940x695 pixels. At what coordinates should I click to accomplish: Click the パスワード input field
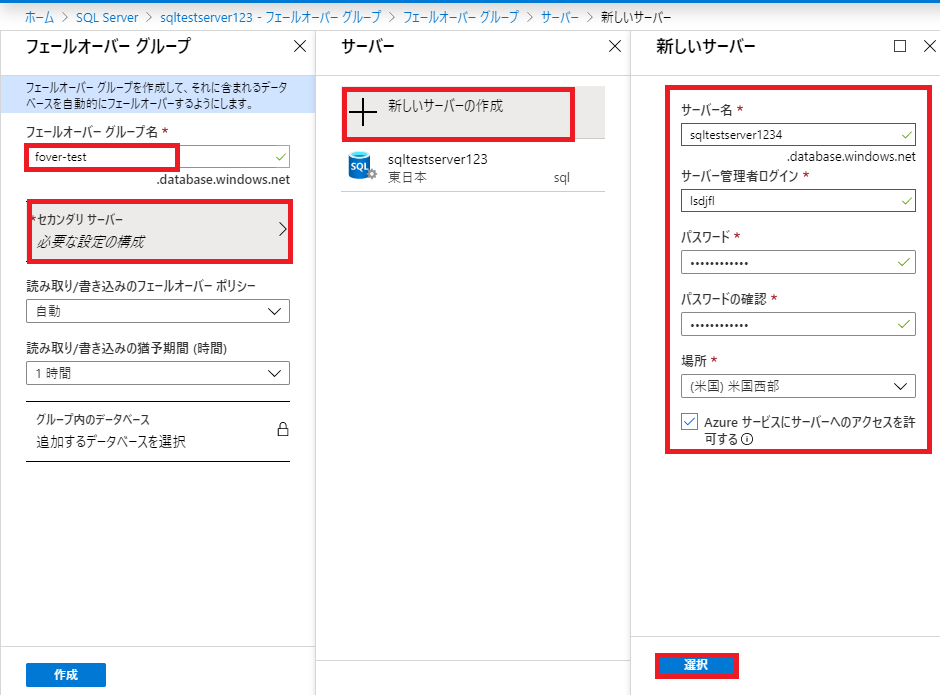point(798,262)
